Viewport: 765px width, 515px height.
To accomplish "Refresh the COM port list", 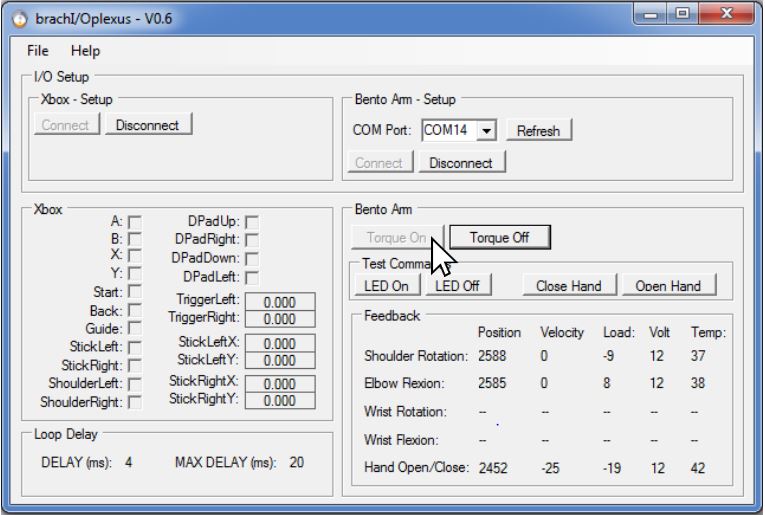I will (x=538, y=131).
